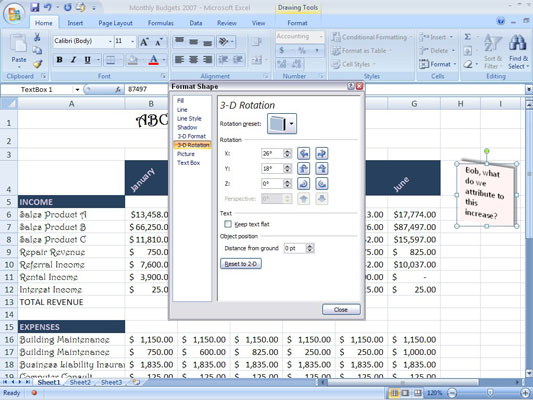Screen dimensions: 533x400
Task: Select 3-D Format in Format Shape list
Action: point(191,136)
